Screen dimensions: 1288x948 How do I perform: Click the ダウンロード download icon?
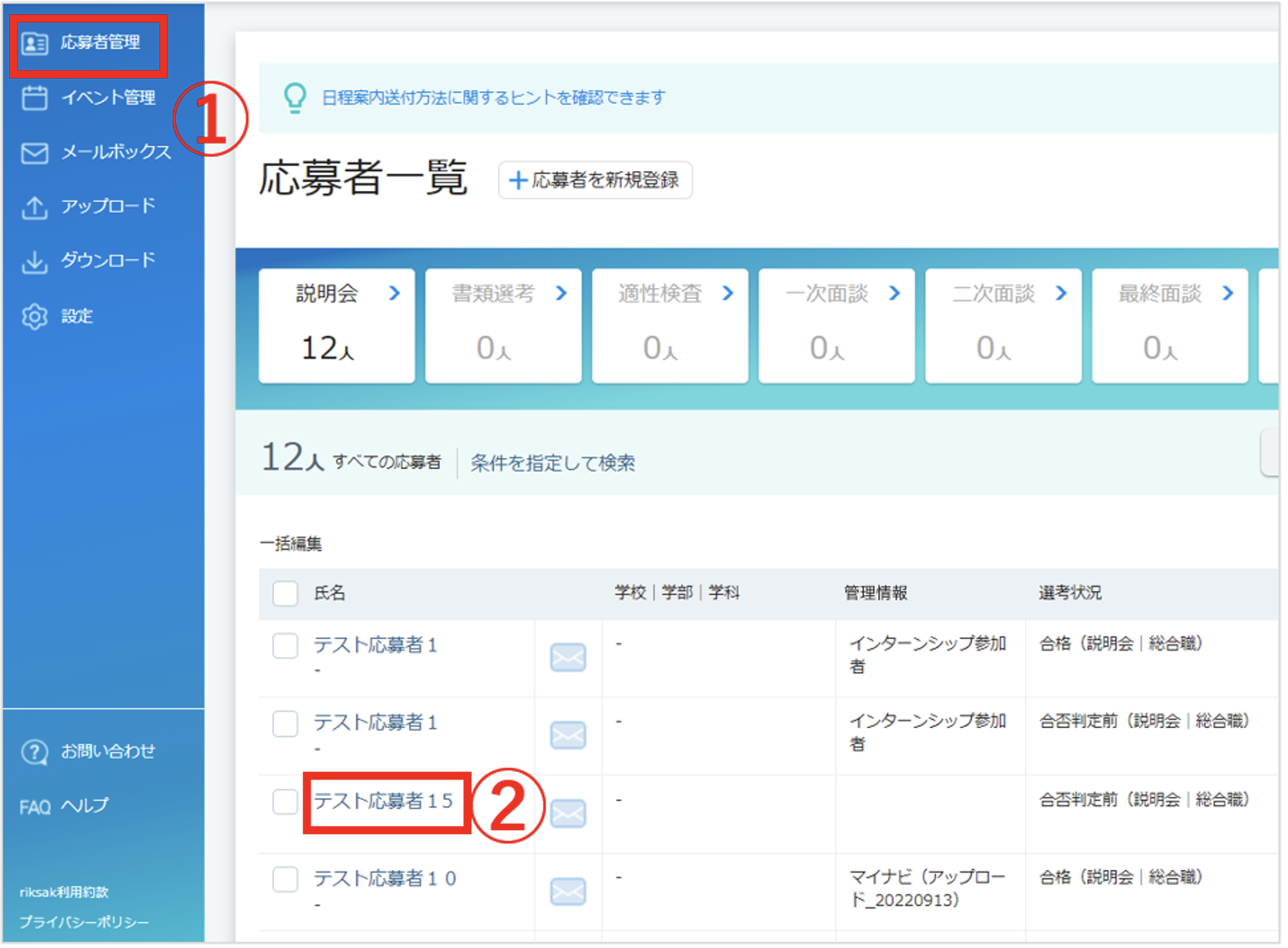click(x=34, y=261)
